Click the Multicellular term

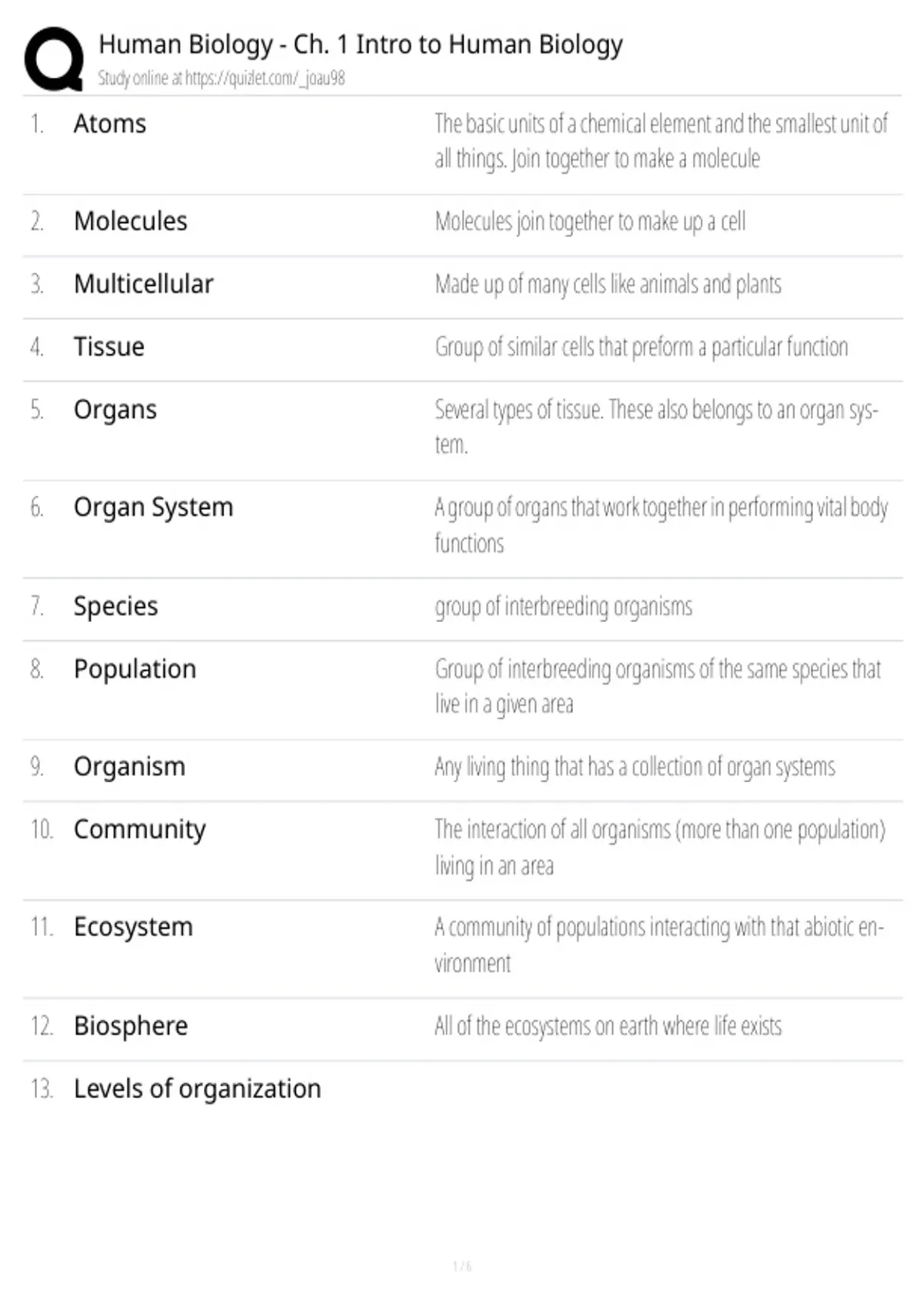coord(143,284)
